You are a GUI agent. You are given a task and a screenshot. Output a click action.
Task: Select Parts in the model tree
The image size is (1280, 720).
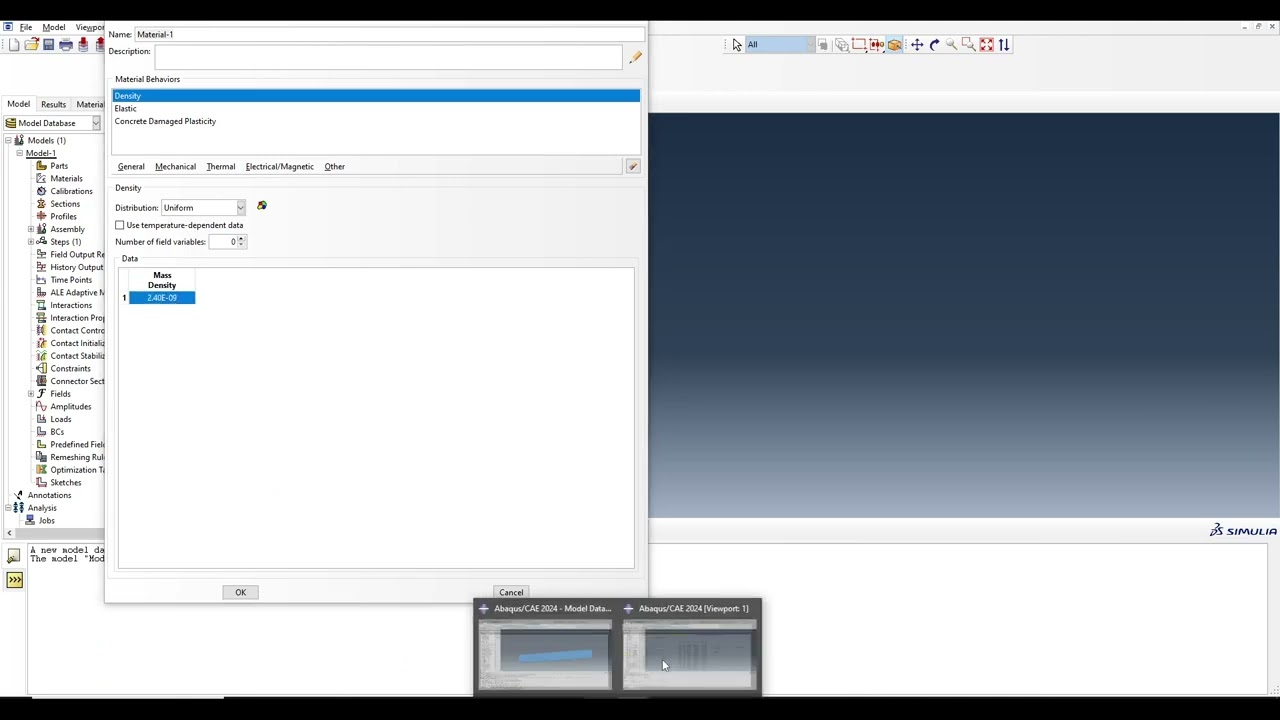coord(59,166)
